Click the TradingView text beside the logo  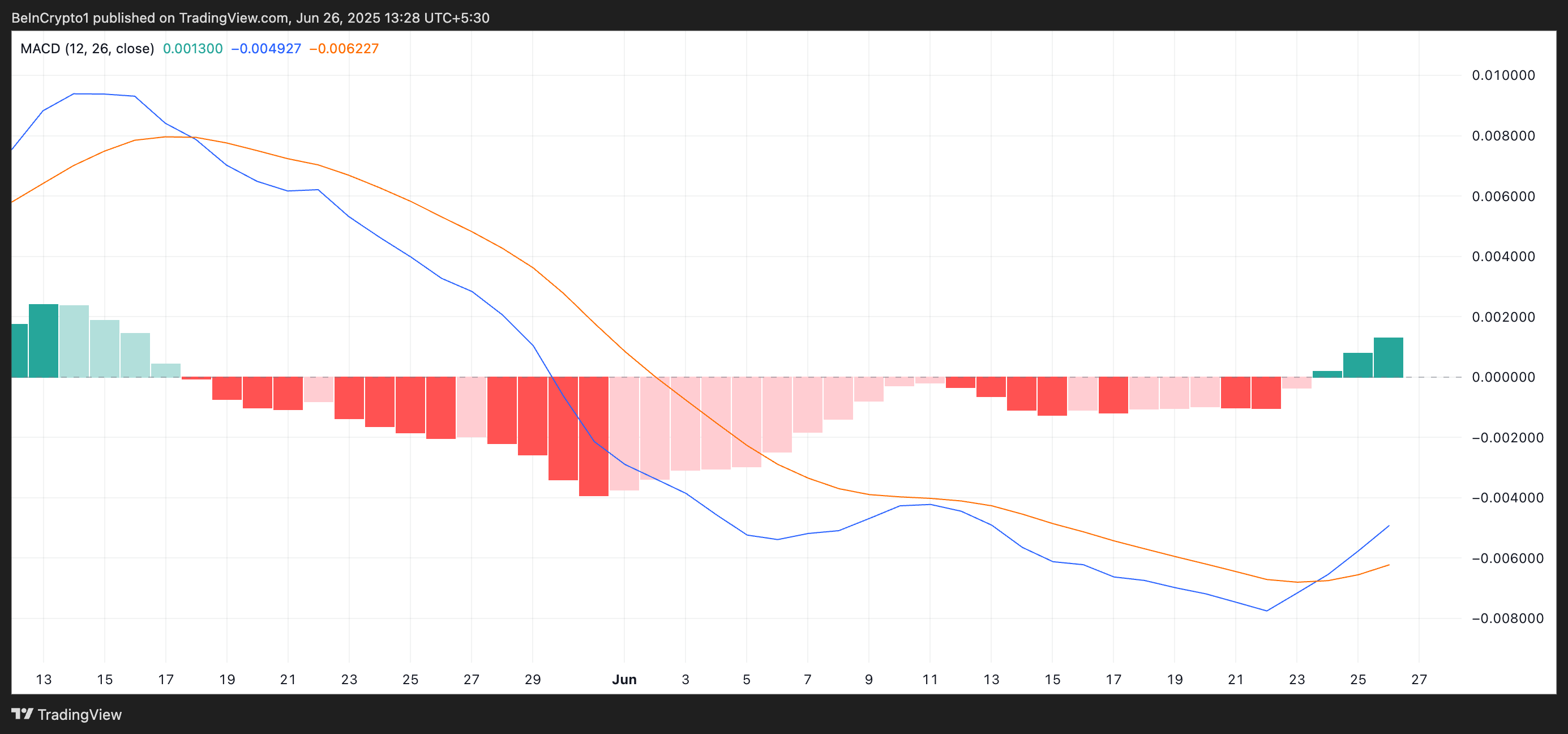tap(80, 715)
